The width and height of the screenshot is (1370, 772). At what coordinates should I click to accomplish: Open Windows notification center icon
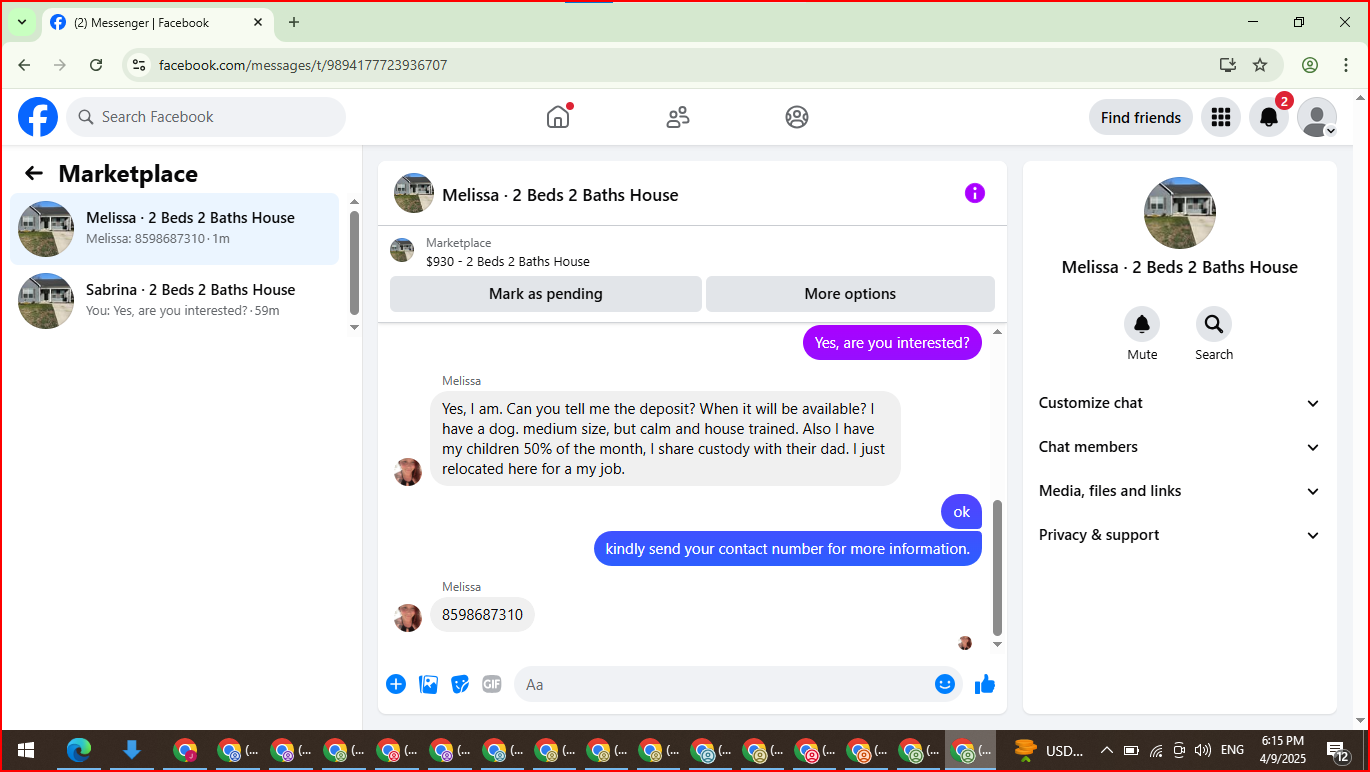[x=1338, y=750]
